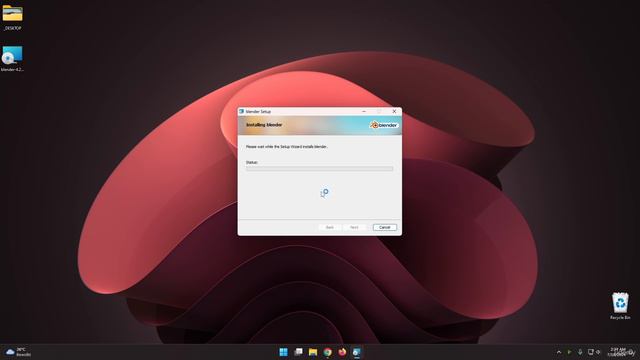This screenshot has height=360, width=640.
Task: Click the microphone icon in the system tray
Action: tap(580, 352)
